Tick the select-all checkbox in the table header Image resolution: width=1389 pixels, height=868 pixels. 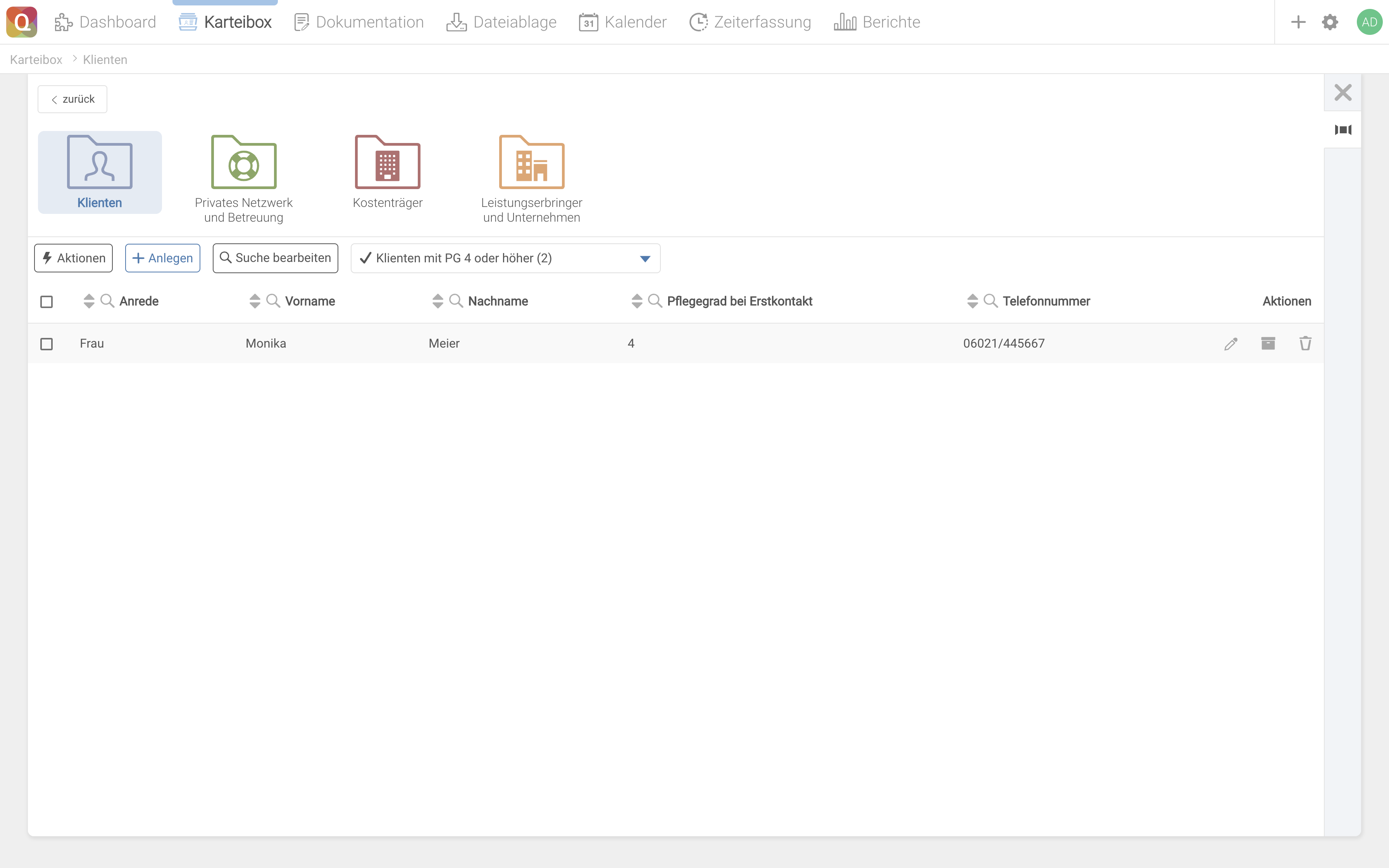pos(47,301)
